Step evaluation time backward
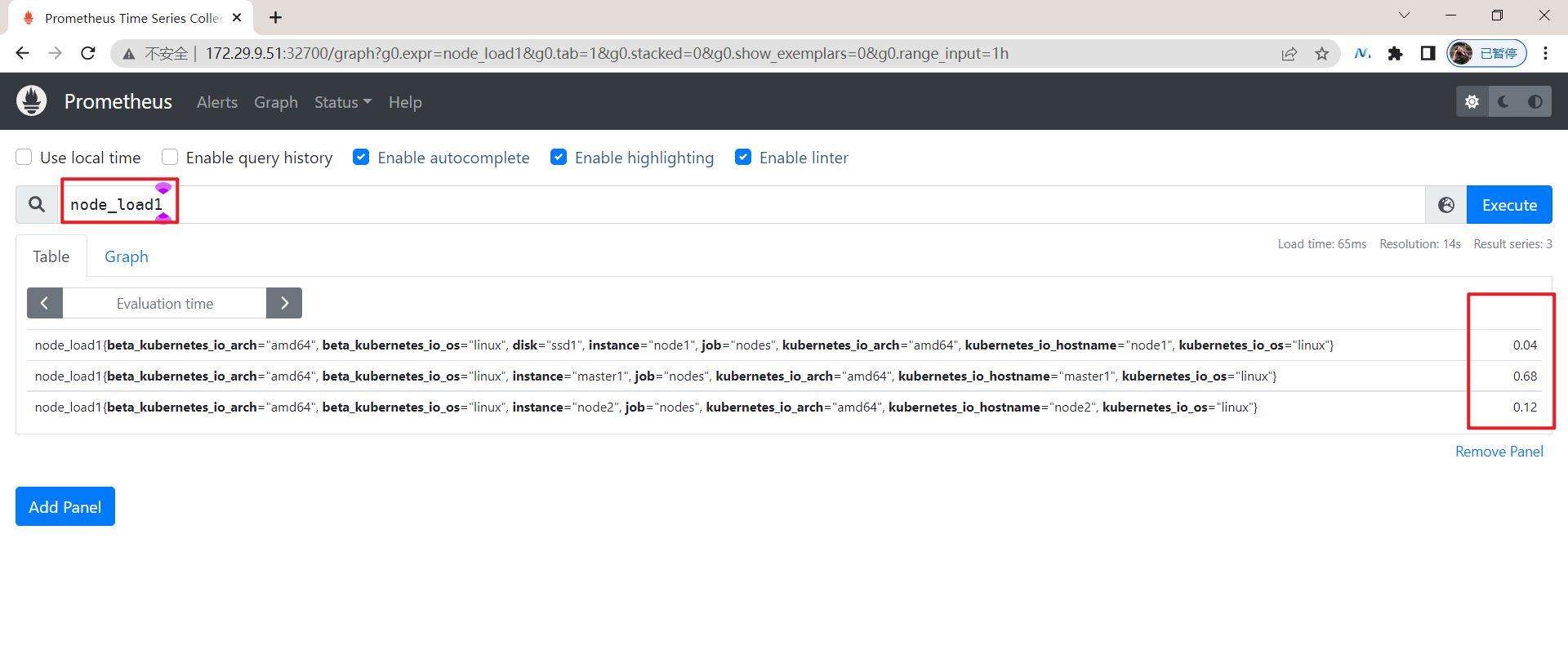 click(45, 303)
